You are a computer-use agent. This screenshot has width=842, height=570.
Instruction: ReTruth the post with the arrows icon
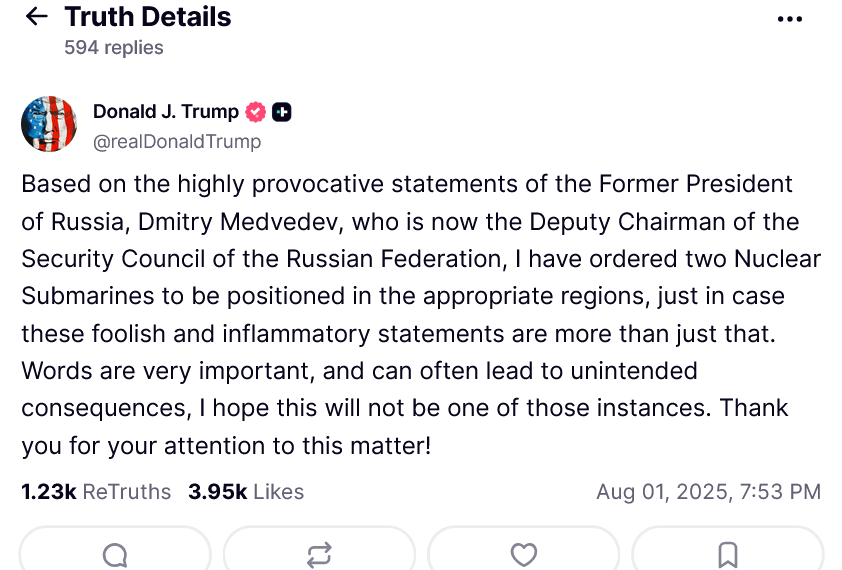319,554
